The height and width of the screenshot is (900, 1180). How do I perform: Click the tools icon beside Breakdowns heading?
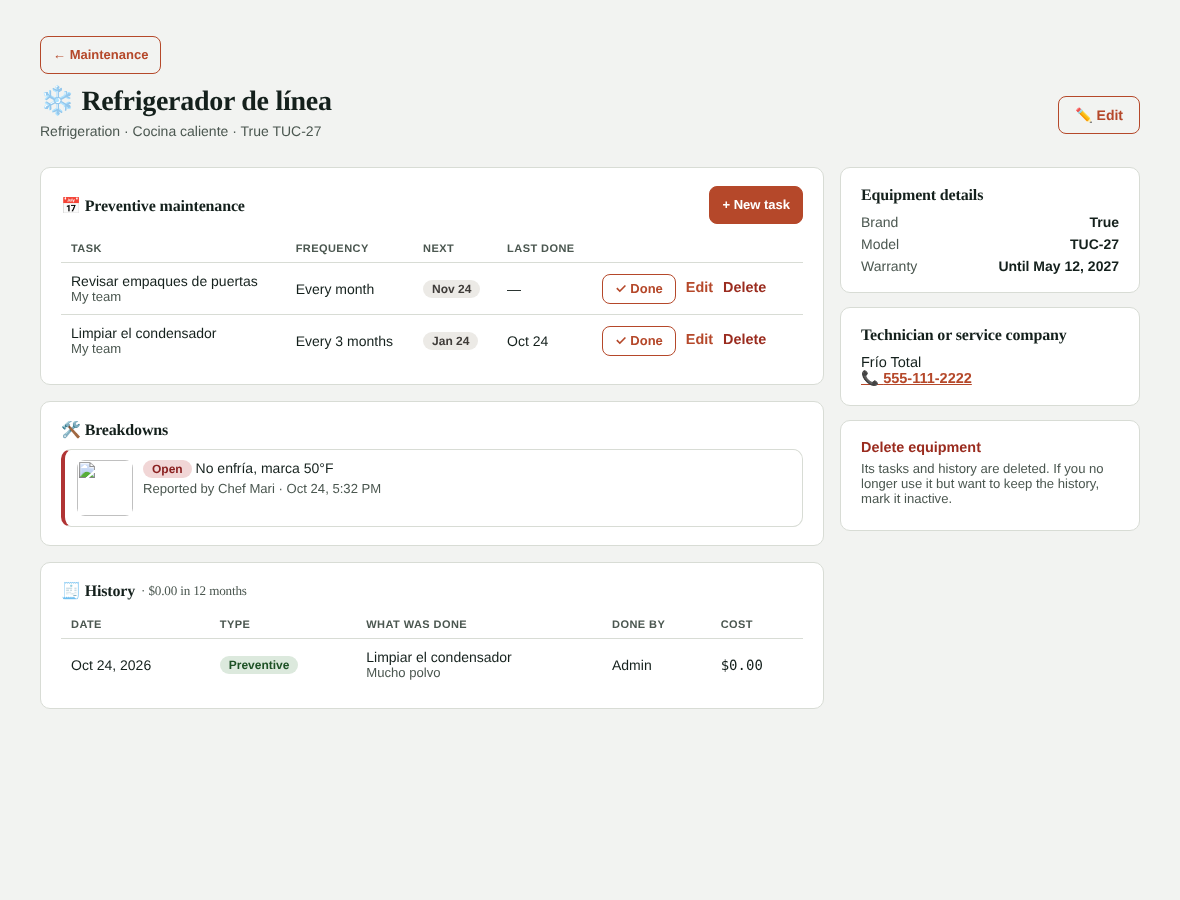coord(71,430)
